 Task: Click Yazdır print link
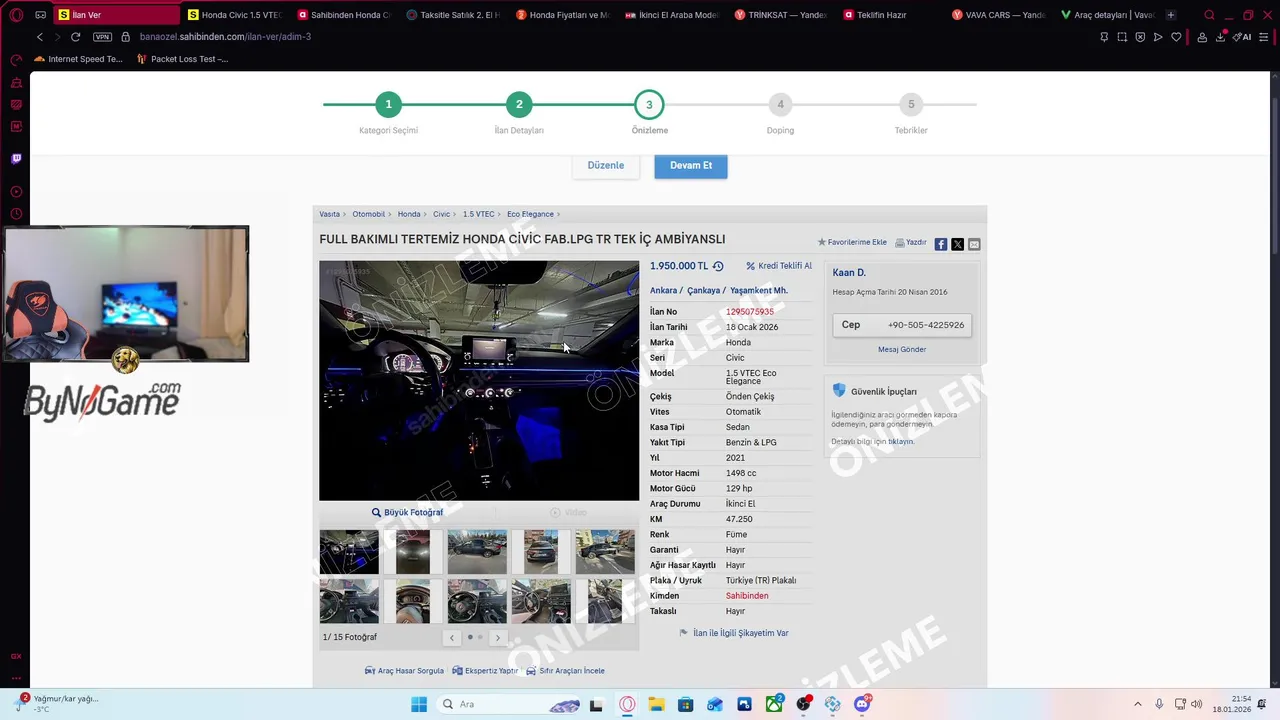(x=910, y=242)
